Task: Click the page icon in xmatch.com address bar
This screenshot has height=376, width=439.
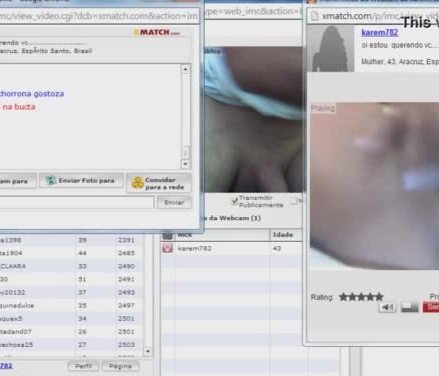Action: [314, 16]
